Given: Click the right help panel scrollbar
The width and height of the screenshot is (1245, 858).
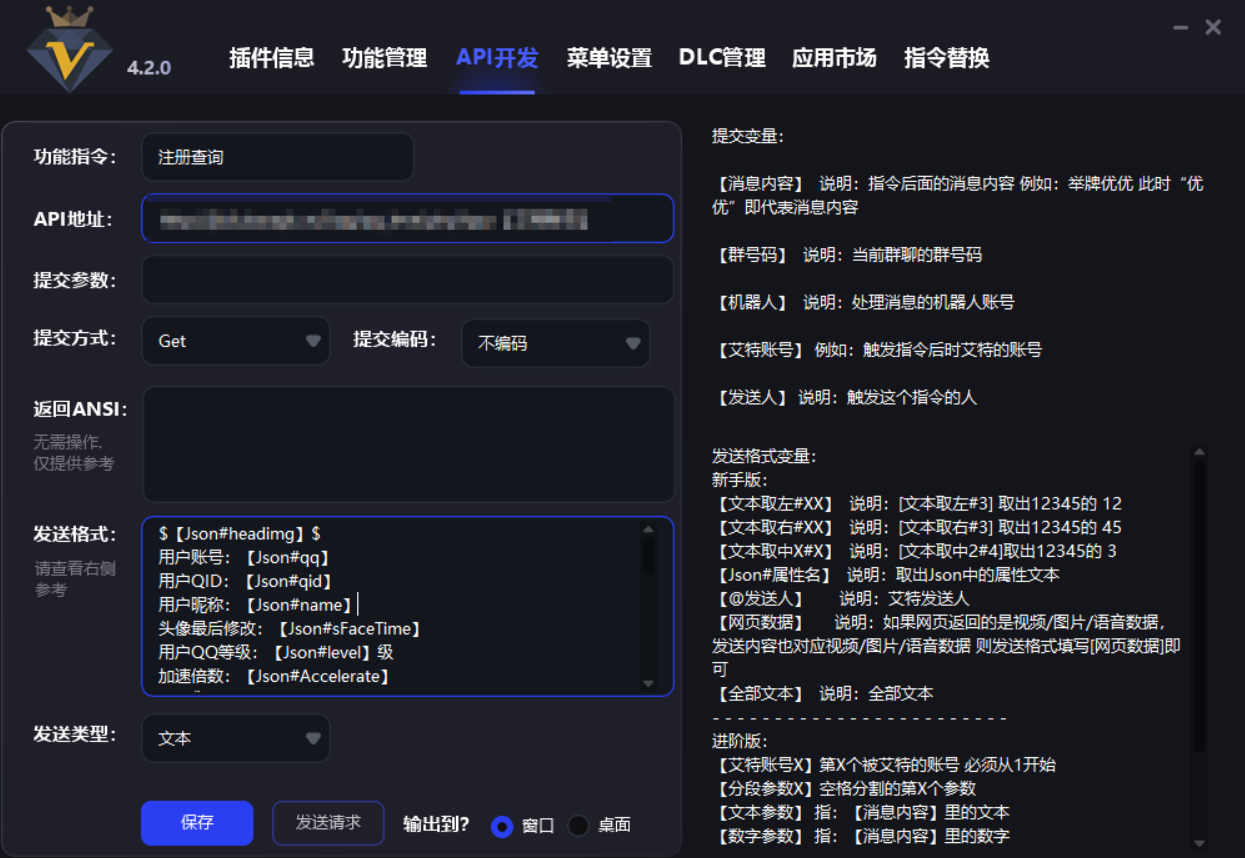Looking at the screenshot, I should click(x=1199, y=600).
